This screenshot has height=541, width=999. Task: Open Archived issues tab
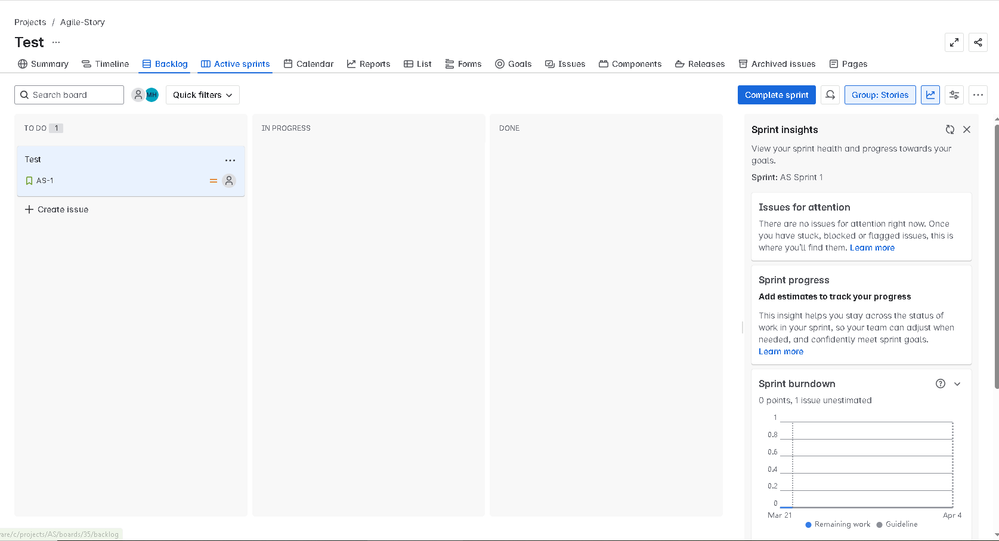pyautogui.click(x=777, y=64)
